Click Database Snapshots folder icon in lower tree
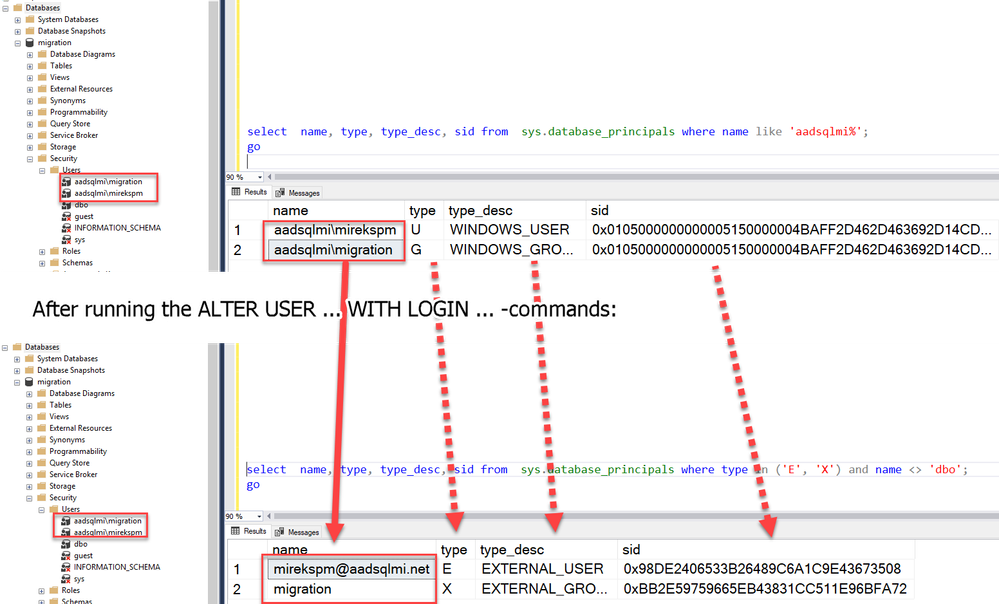The width and height of the screenshot is (999, 604). (29, 370)
